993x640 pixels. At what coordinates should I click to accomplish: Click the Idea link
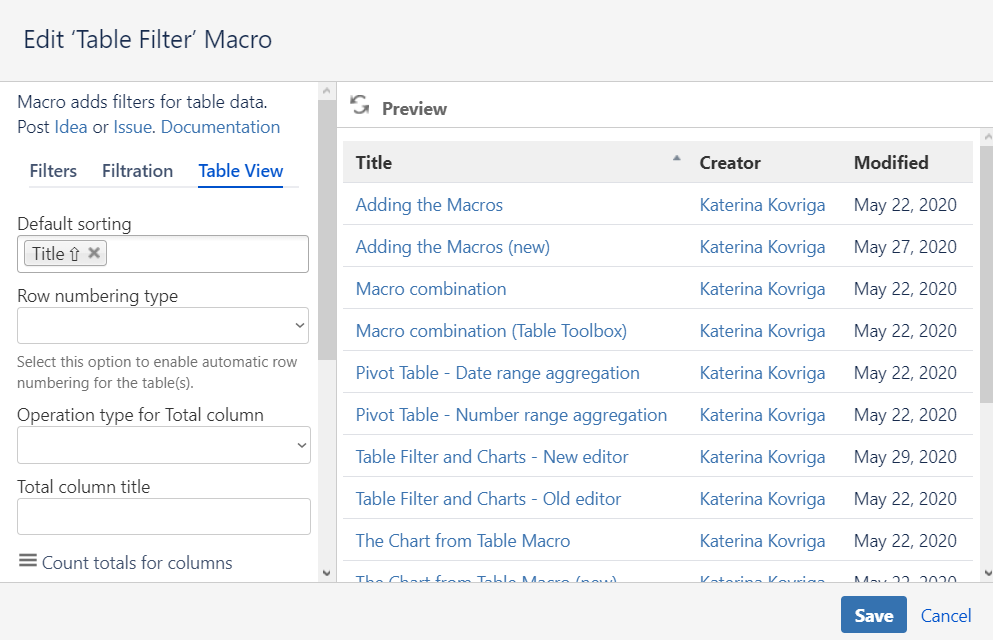pyautogui.click(x=71, y=127)
